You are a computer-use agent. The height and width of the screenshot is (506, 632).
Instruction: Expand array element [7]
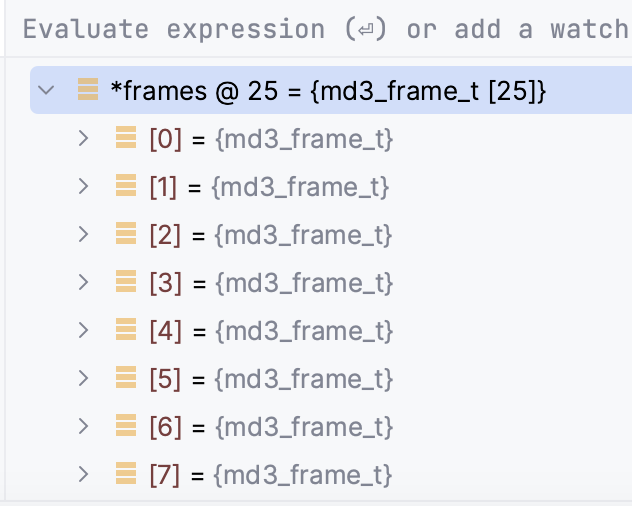83,474
